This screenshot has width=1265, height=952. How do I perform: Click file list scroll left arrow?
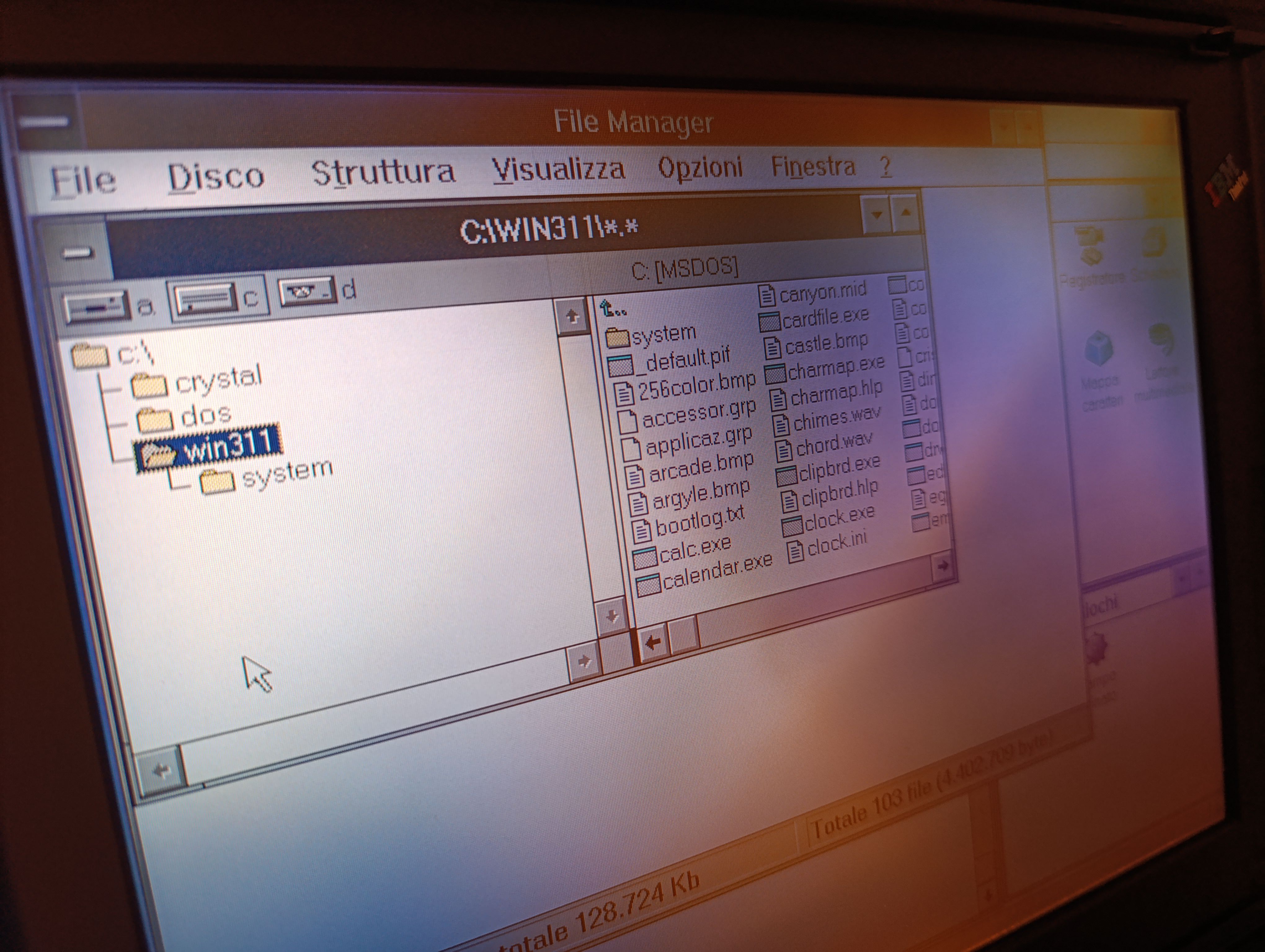click(653, 642)
